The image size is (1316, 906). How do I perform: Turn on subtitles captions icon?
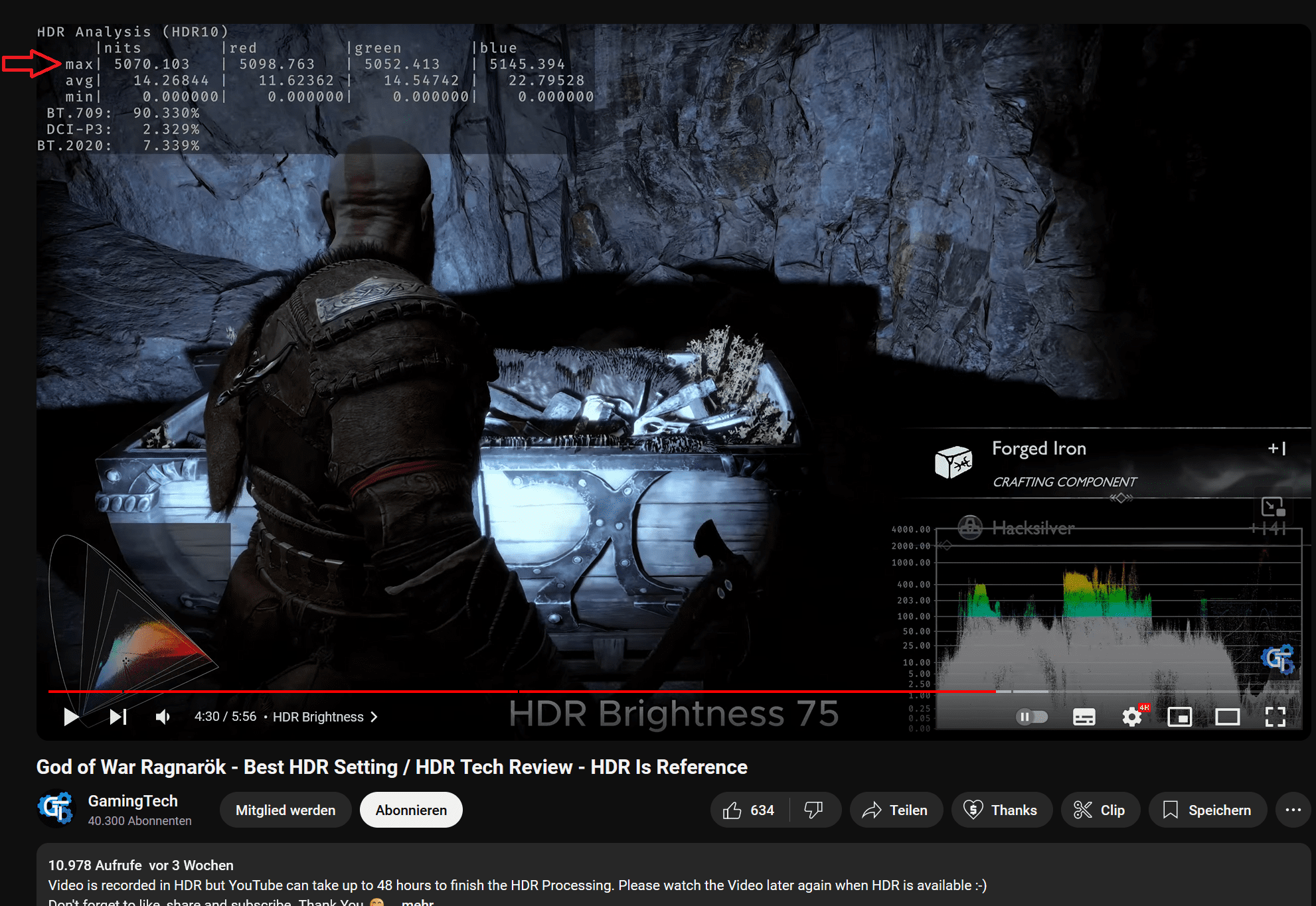coord(1084,717)
